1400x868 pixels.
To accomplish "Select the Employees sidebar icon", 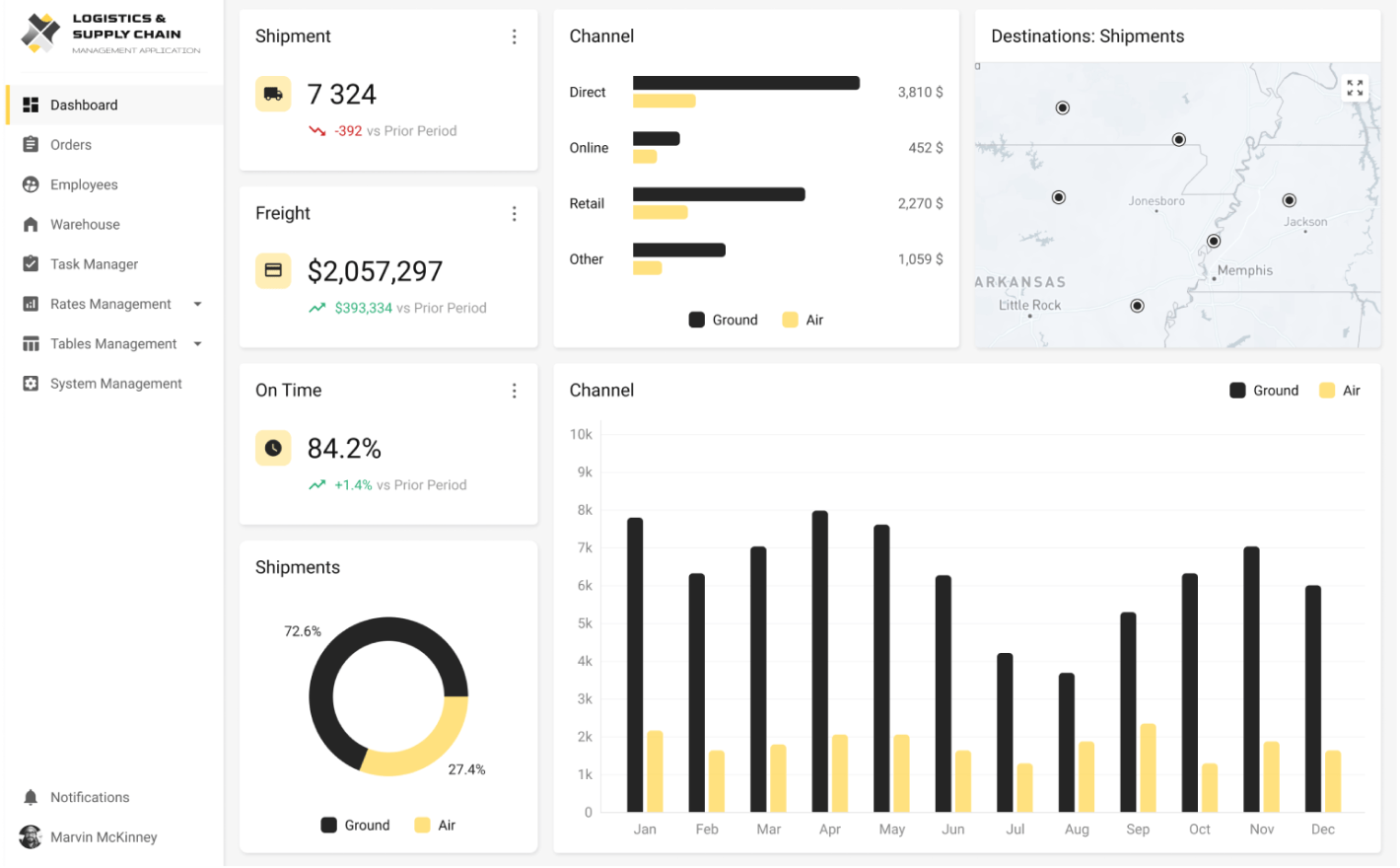I will tap(31, 184).
